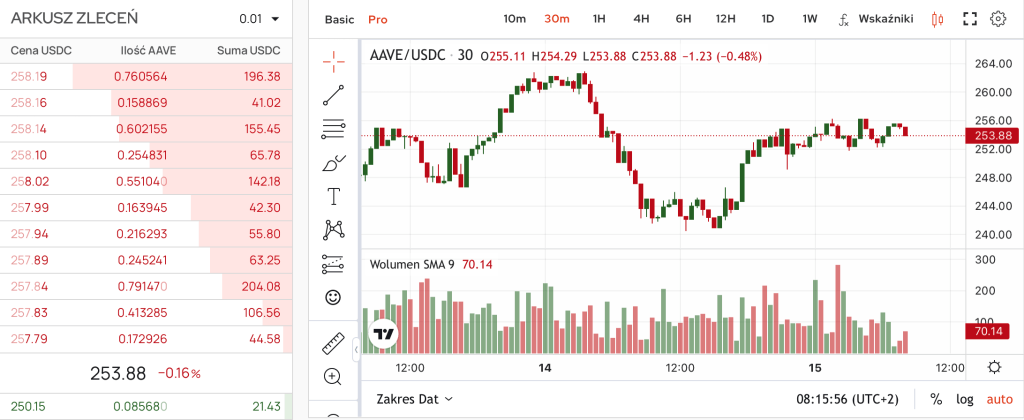Select the crosshair cursor tool

[333, 60]
